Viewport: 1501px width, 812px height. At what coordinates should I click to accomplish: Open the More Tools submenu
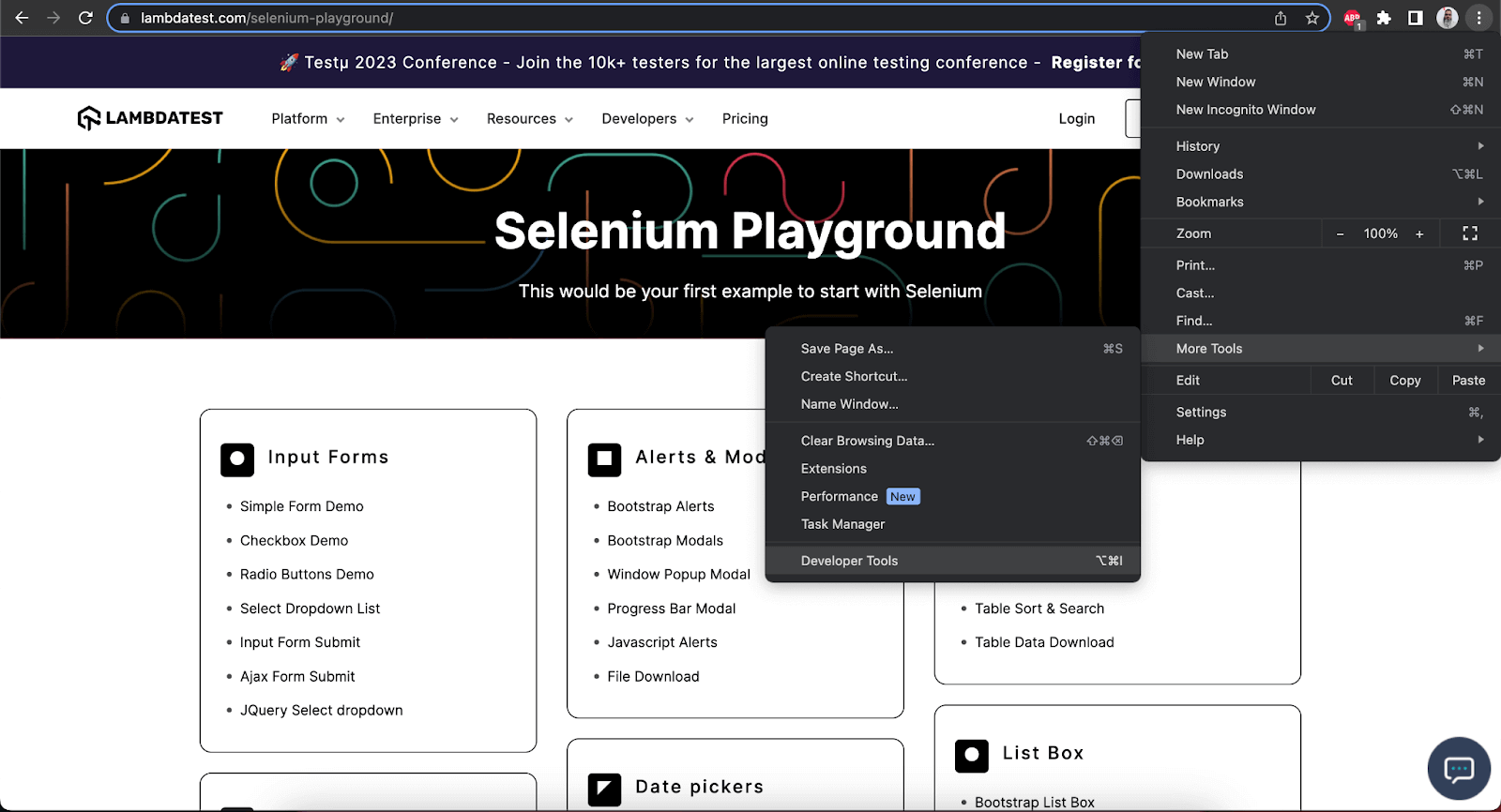pyautogui.click(x=1321, y=349)
